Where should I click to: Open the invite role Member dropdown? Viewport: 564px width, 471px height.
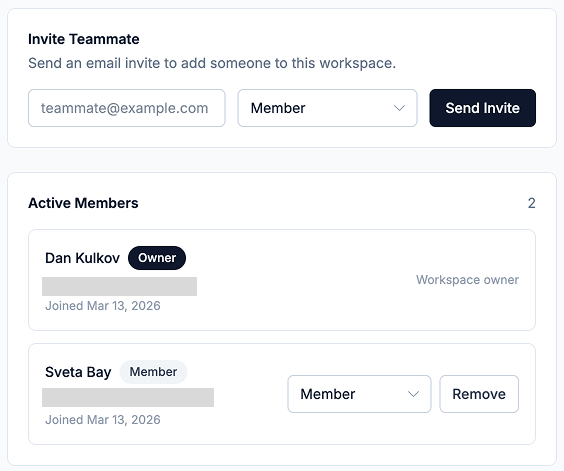[327, 108]
